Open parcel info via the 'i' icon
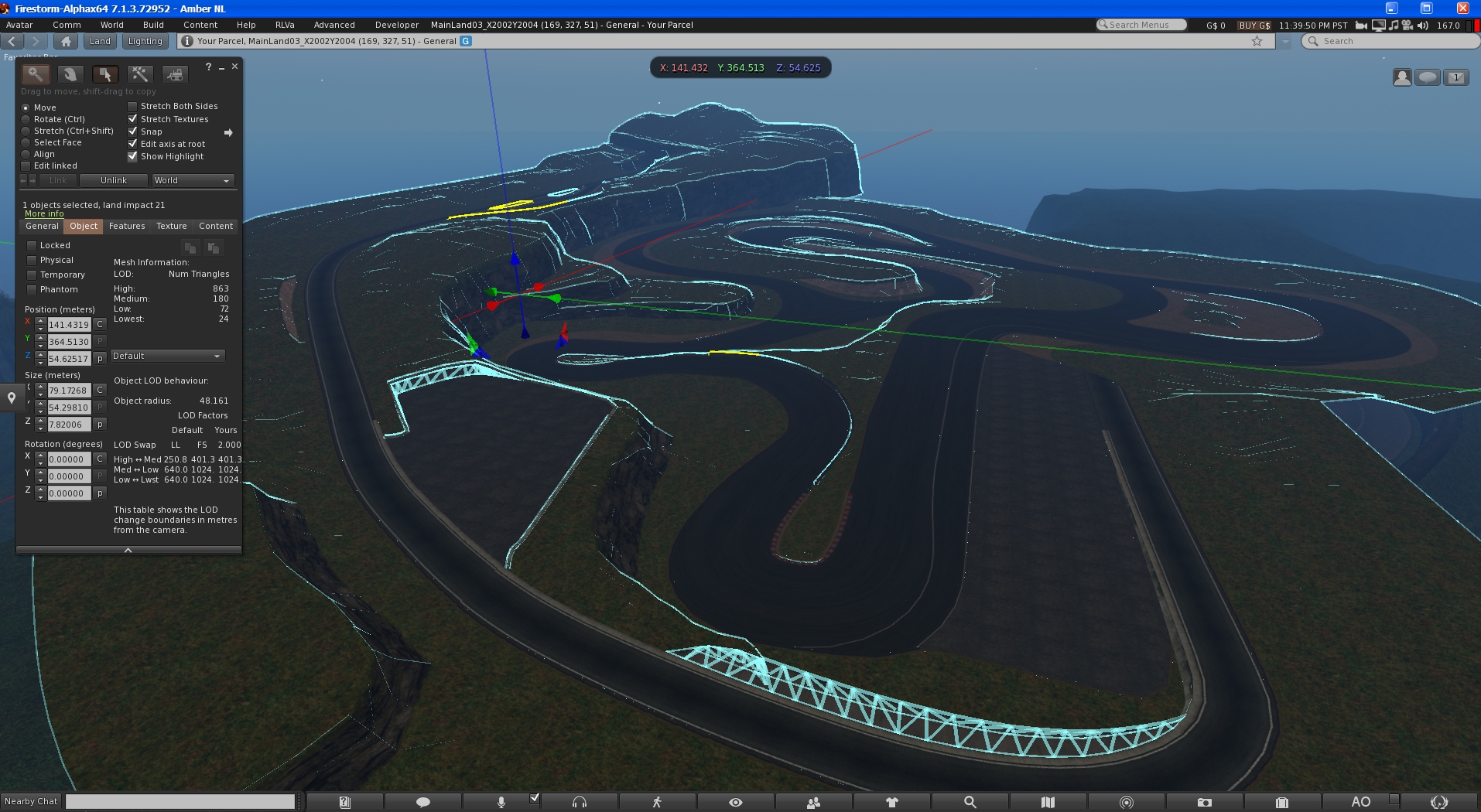This screenshot has width=1481, height=812. pyautogui.click(x=187, y=41)
